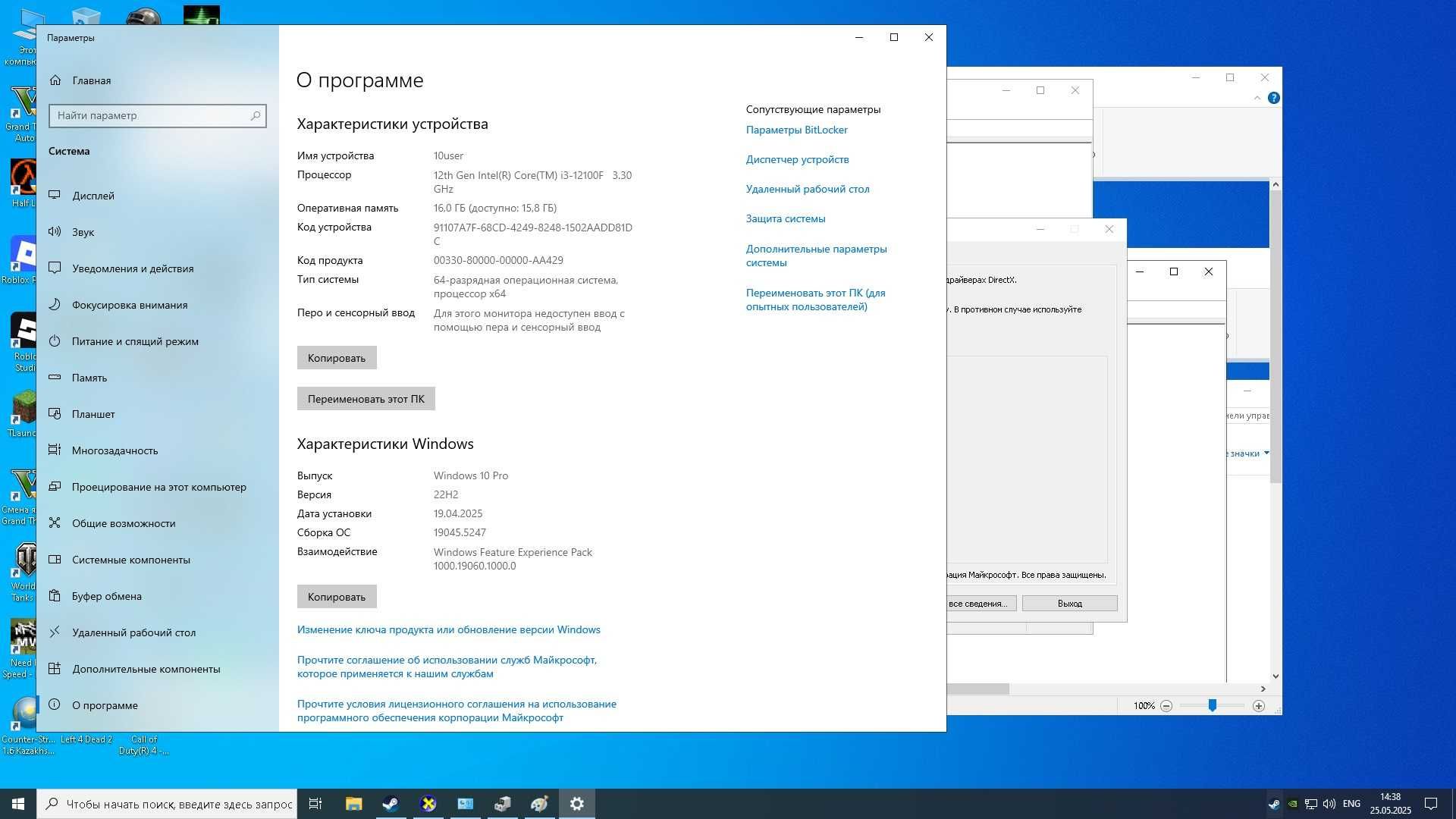Open the Microsoft software license terms link

pyautogui.click(x=457, y=711)
